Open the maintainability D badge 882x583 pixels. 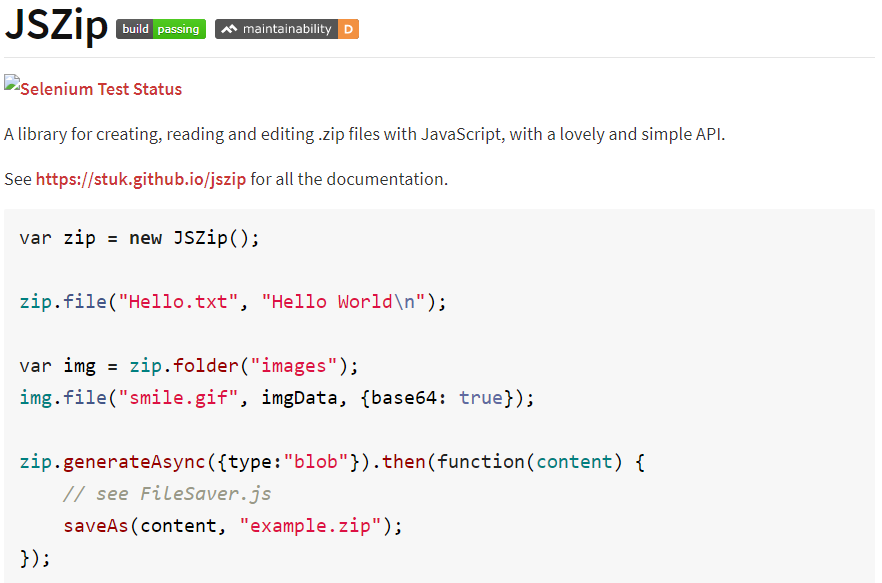point(287,29)
